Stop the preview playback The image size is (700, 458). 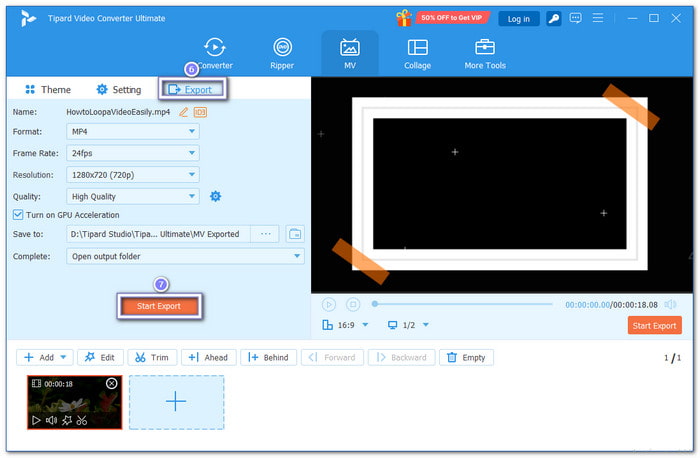pos(353,304)
